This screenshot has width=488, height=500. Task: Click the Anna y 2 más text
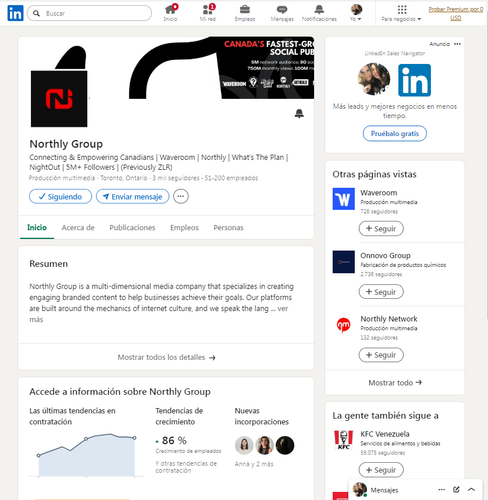[x=254, y=464]
